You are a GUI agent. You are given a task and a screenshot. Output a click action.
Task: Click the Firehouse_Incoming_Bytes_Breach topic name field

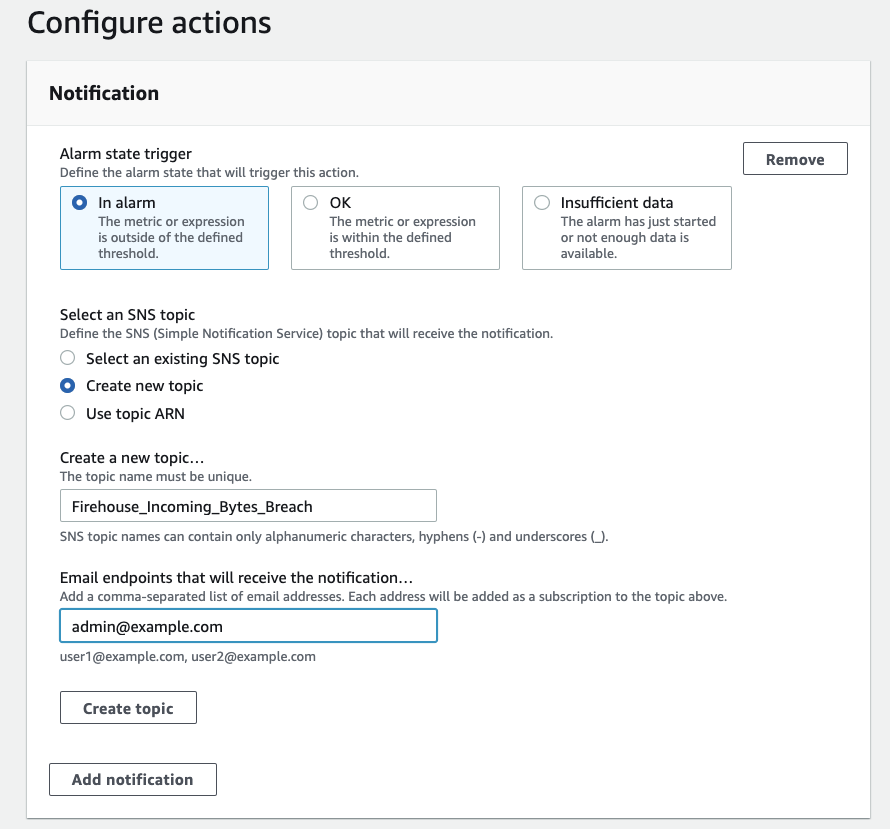click(248, 506)
